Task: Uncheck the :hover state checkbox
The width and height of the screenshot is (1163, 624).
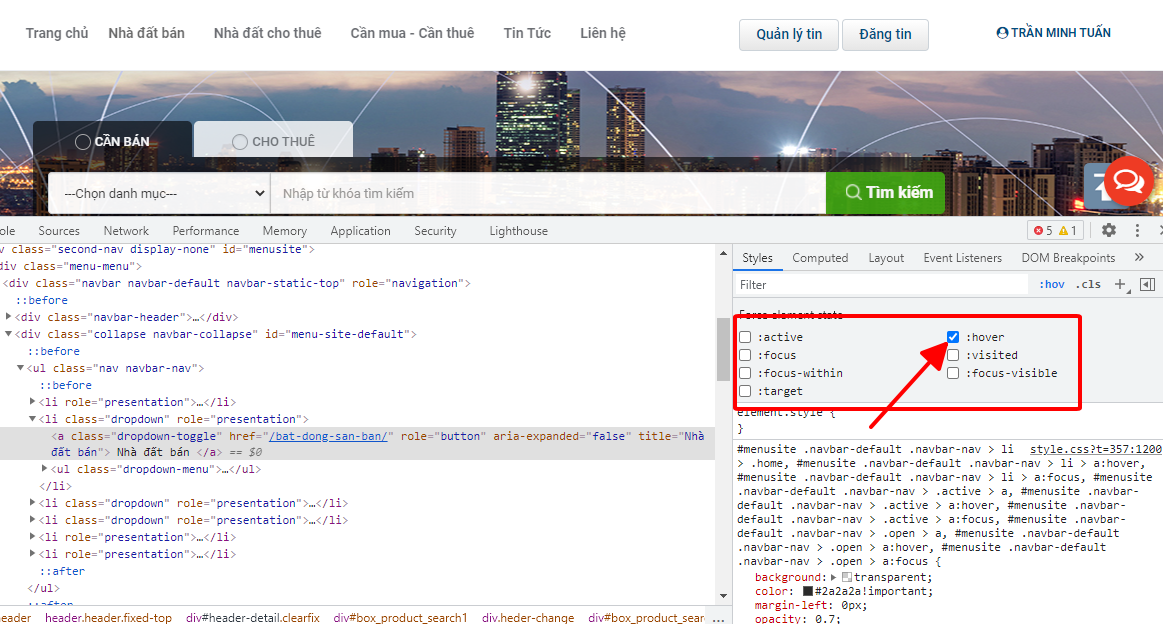Action: point(953,337)
